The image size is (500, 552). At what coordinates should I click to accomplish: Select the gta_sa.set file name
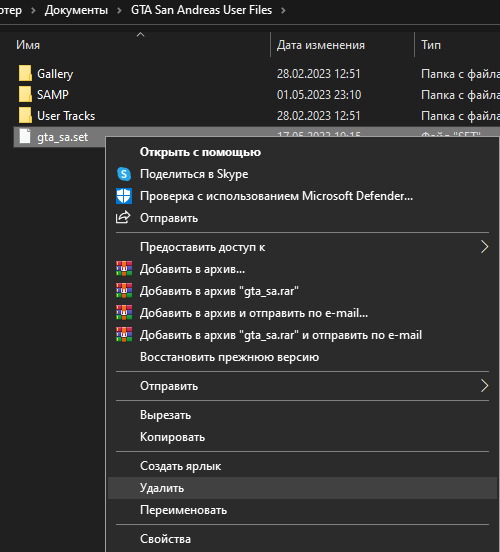(x=62, y=137)
